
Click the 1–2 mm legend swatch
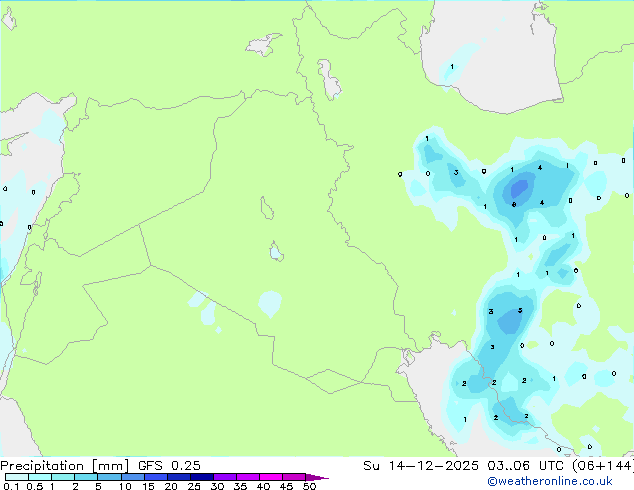(63, 477)
